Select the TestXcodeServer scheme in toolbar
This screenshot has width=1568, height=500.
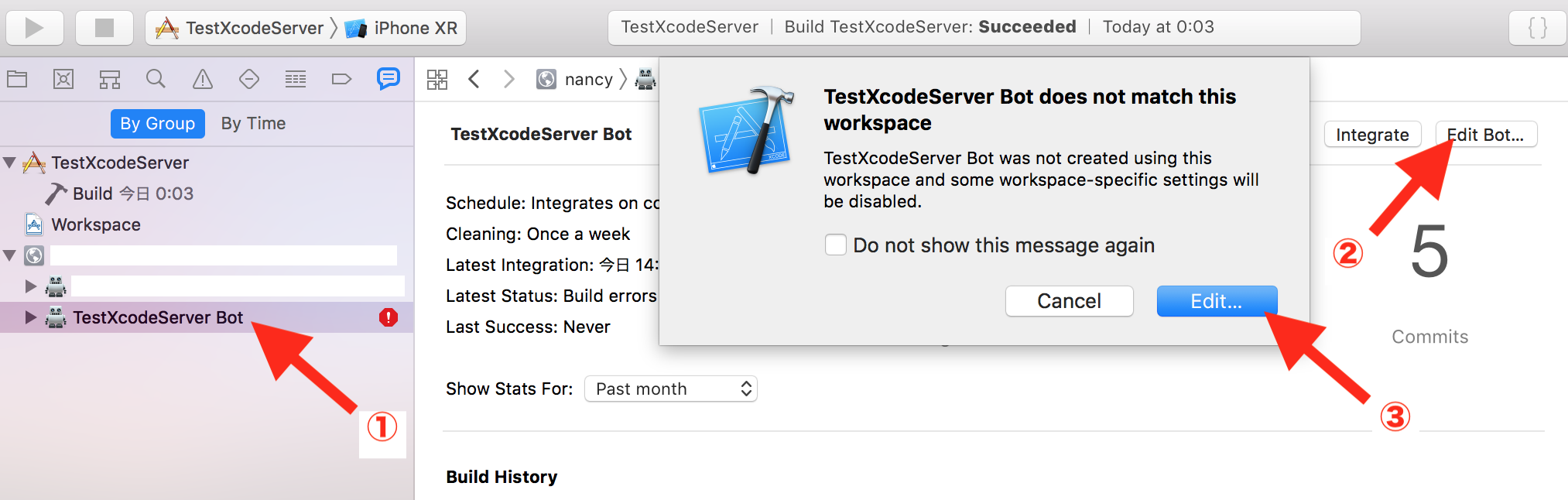point(240,28)
